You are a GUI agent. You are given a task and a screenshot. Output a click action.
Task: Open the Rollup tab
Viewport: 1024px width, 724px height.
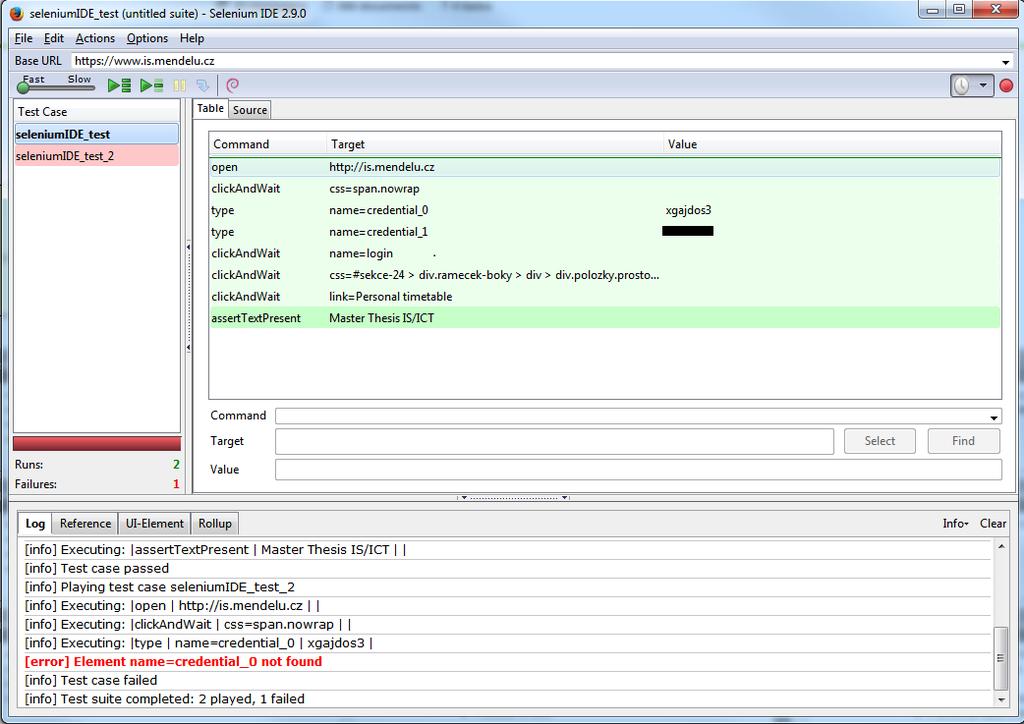(215, 524)
